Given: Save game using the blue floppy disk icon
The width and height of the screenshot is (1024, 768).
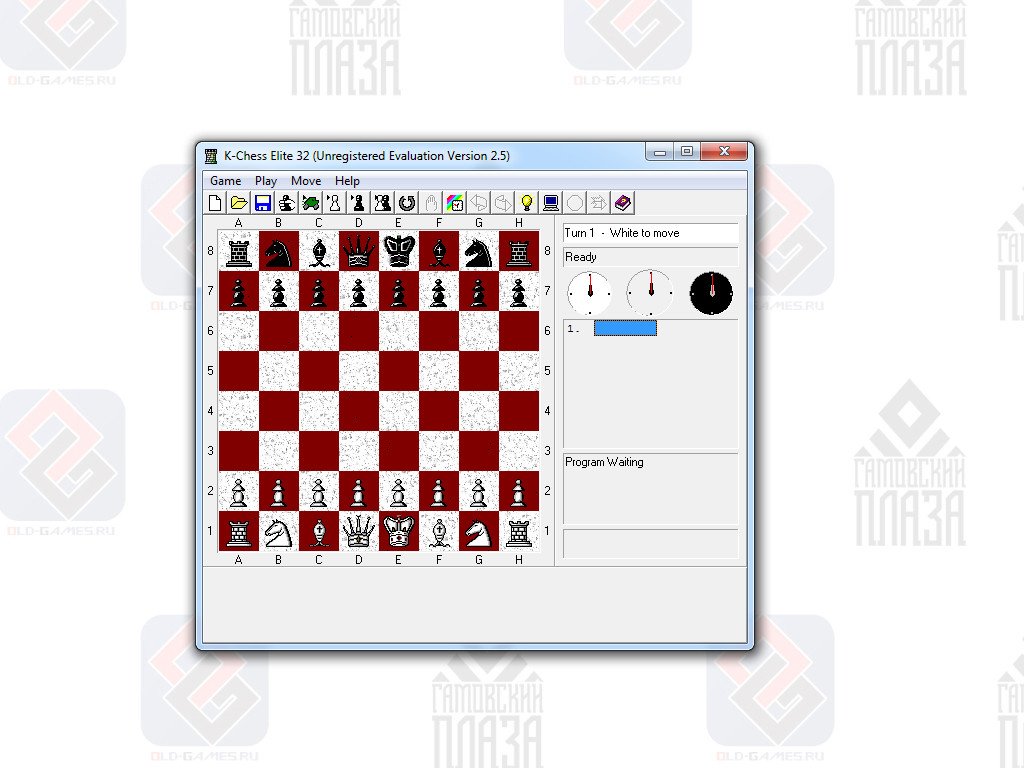Looking at the screenshot, I should point(263,203).
